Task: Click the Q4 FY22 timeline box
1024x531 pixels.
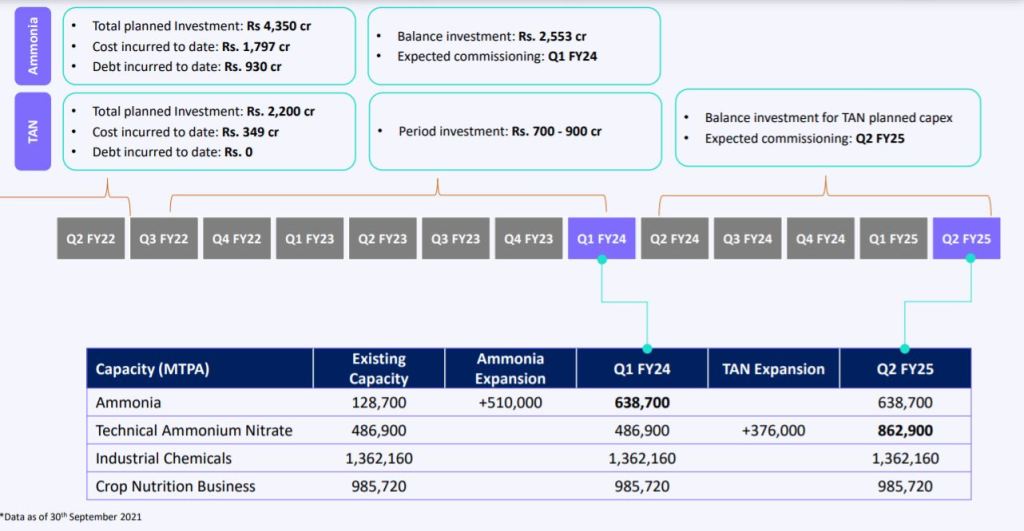Action: [237, 239]
